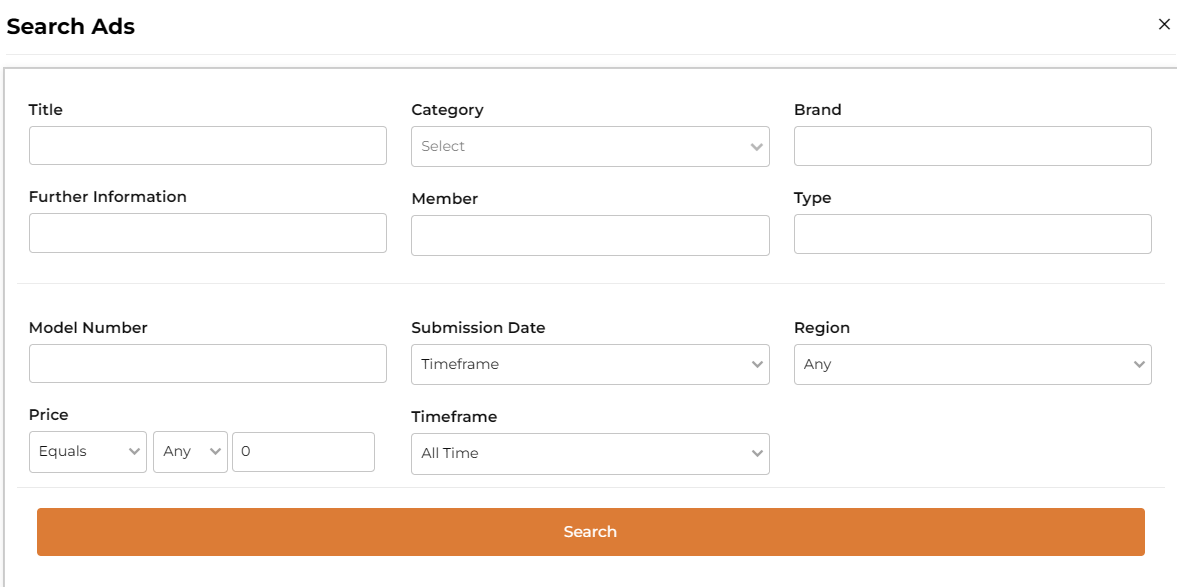Image resolution: width=1177 pixels, height=587 pixels.
Task: Expand the Price Any dropdown
Action: pyautogui.click(x=190, y=452)
